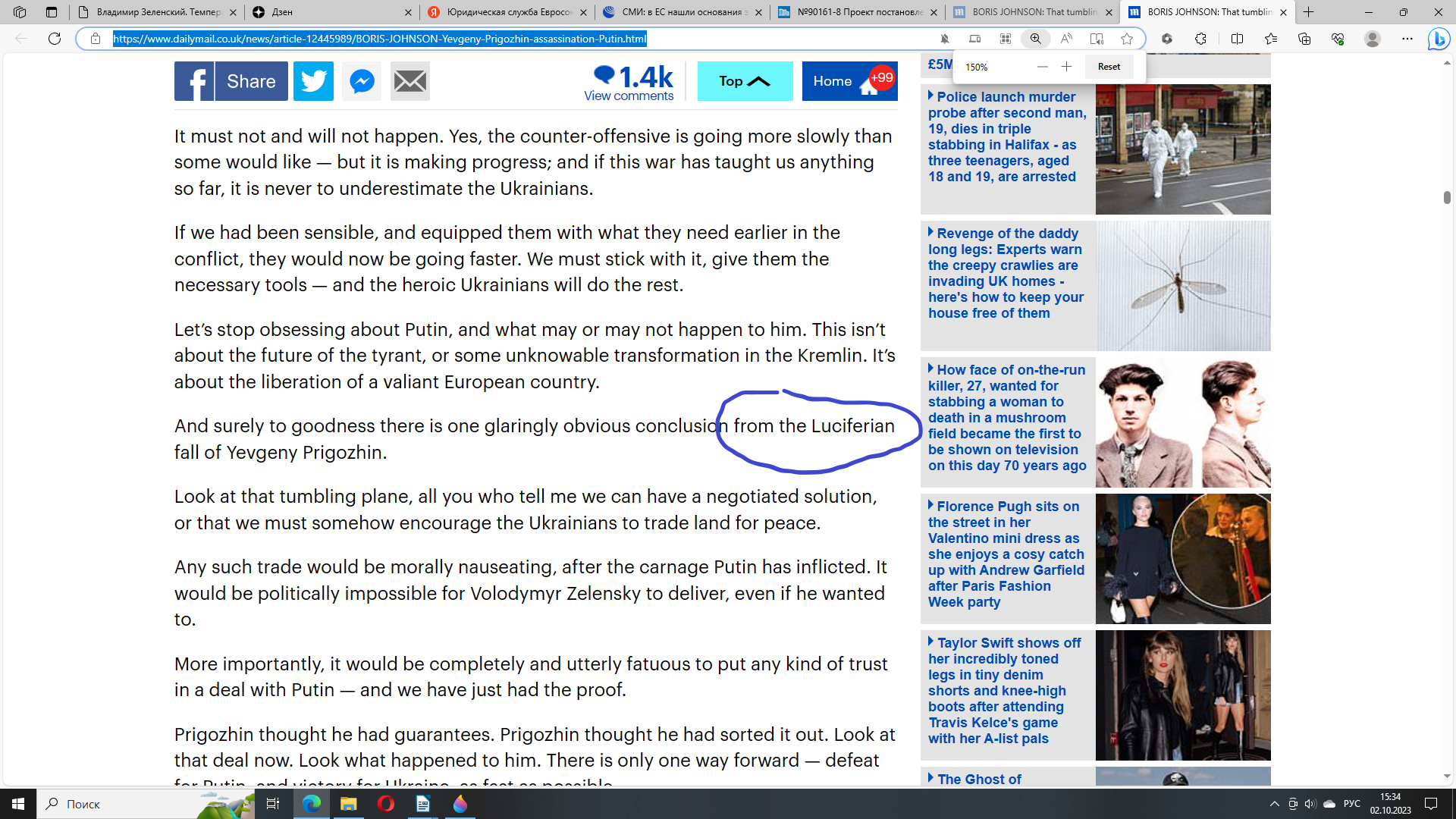
Task: Open Windows notification center
Action: point(1431,804)
